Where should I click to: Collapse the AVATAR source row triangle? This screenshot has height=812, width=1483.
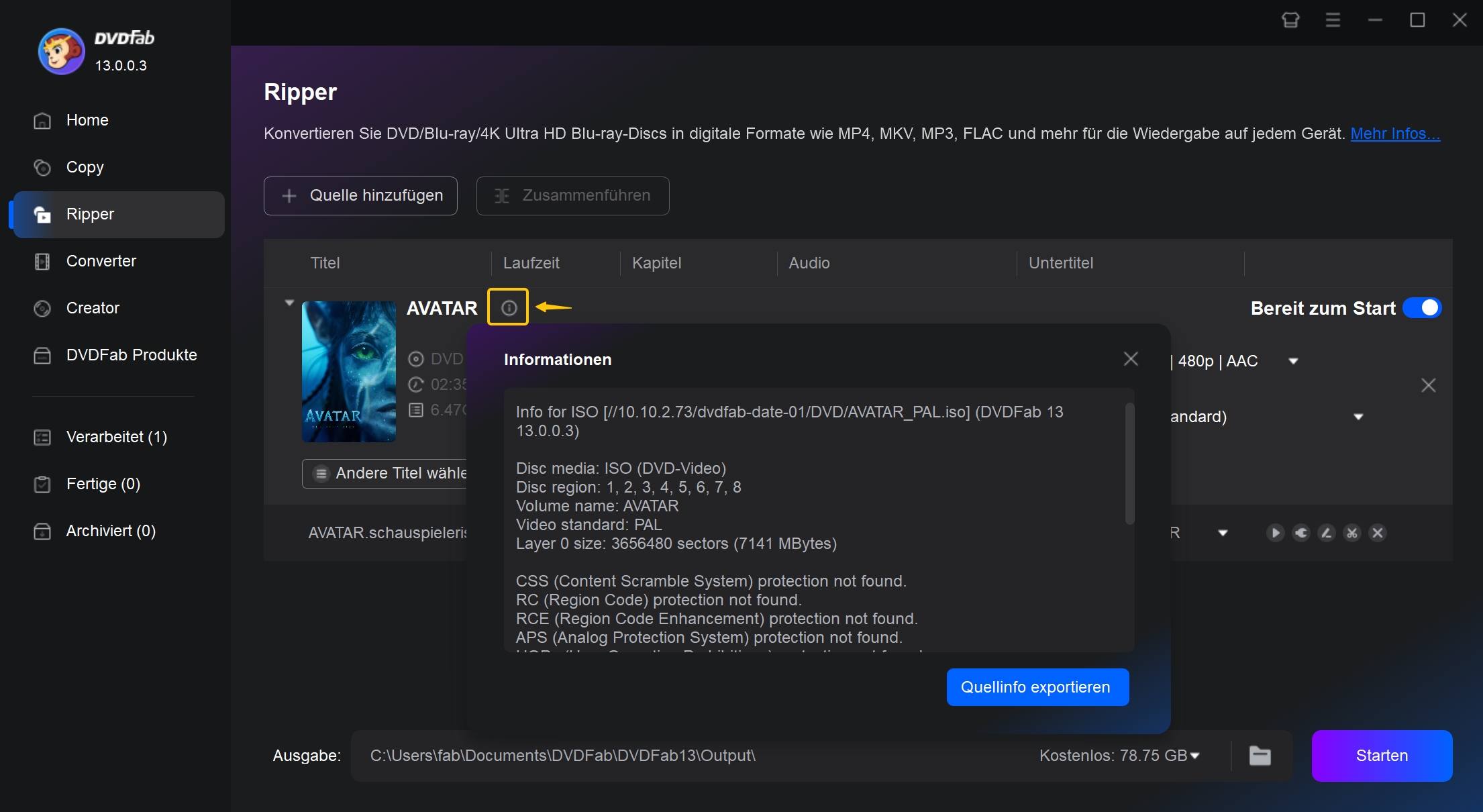[x=289, y=303]
